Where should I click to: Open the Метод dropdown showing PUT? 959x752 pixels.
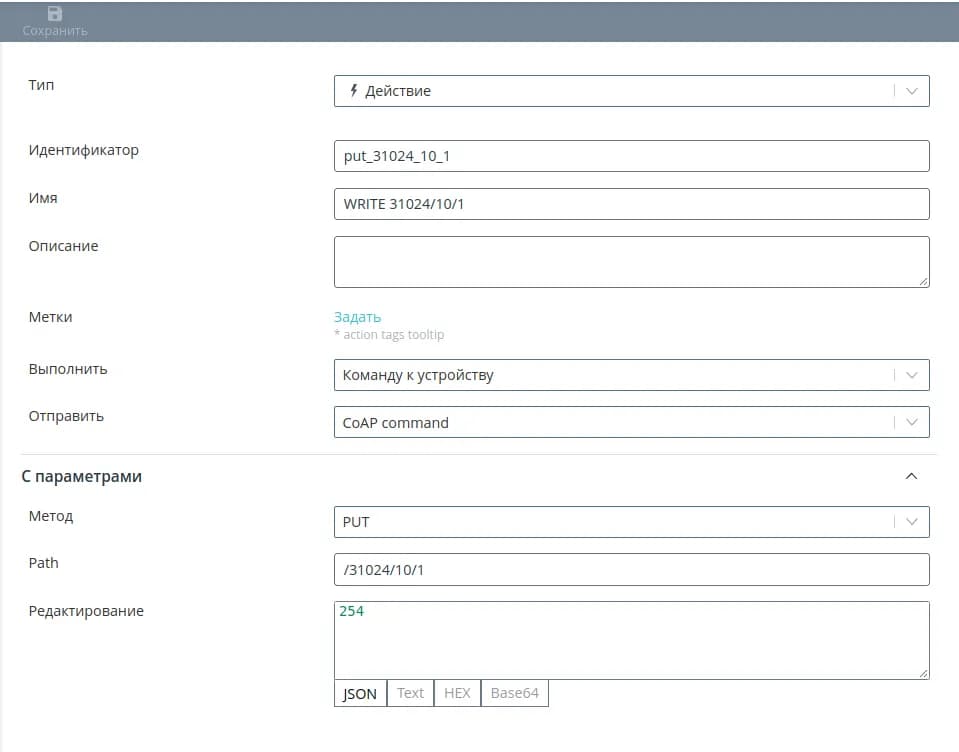point(630,522)
